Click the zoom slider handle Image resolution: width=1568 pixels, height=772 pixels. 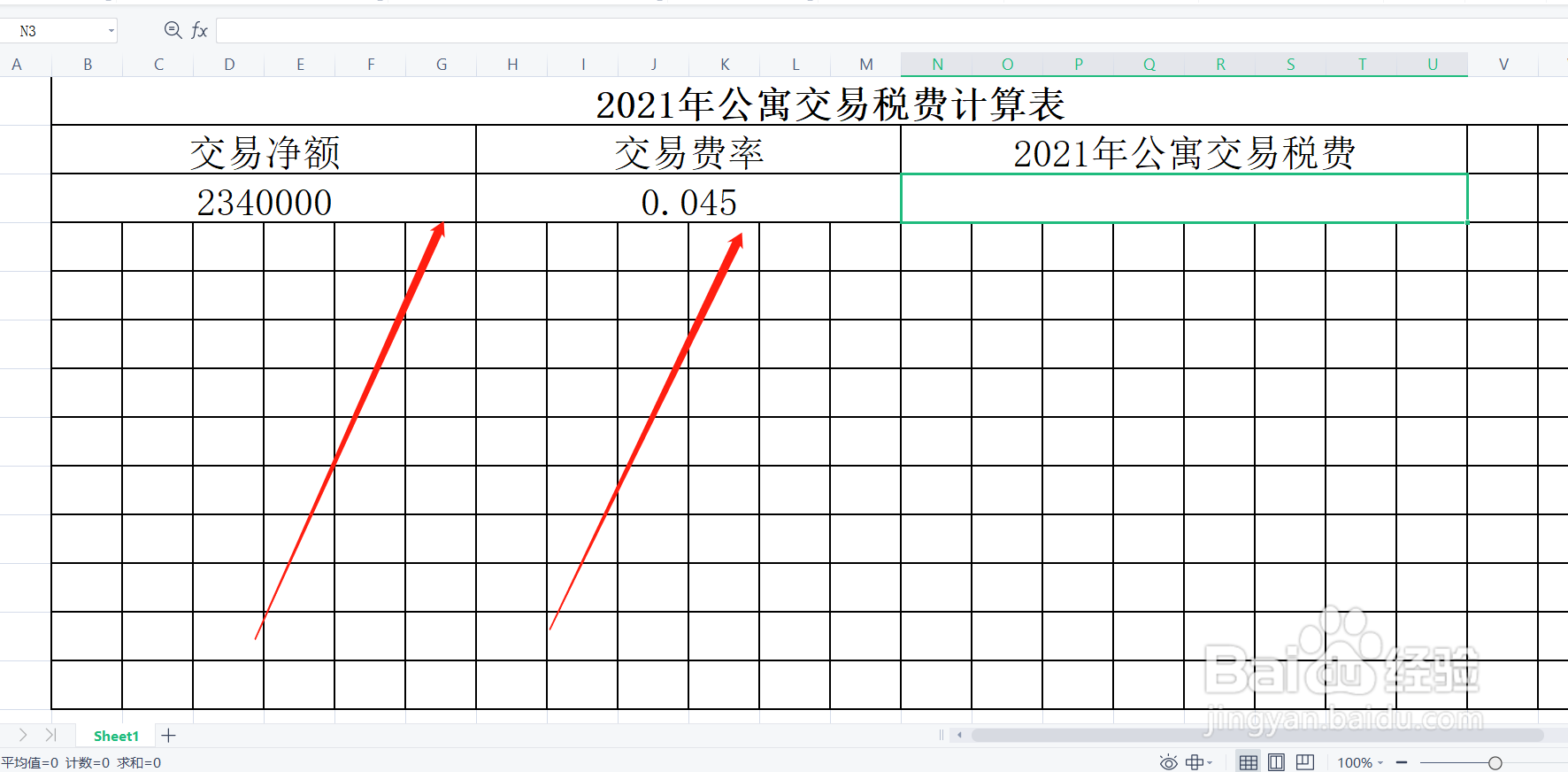1495,762
